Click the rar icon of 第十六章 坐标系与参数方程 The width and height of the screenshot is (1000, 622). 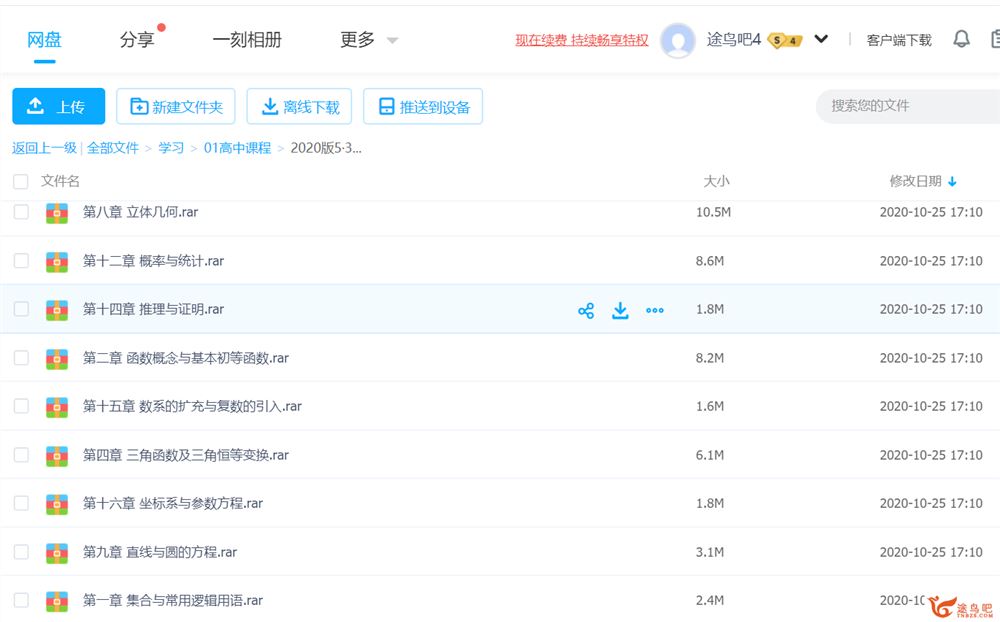click(x=57, y=504)
